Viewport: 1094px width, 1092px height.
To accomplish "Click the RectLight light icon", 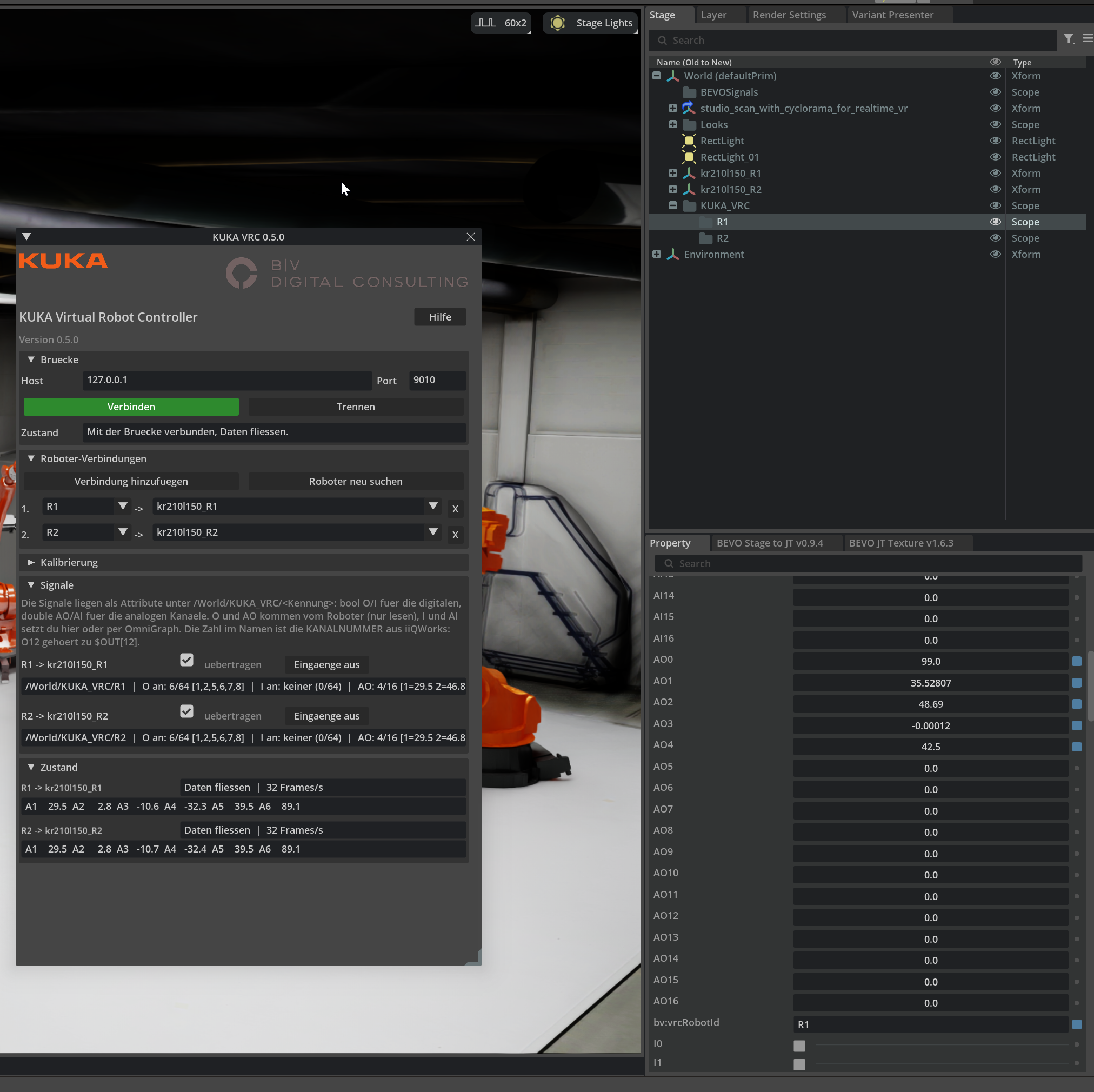I will coord(689,141).
